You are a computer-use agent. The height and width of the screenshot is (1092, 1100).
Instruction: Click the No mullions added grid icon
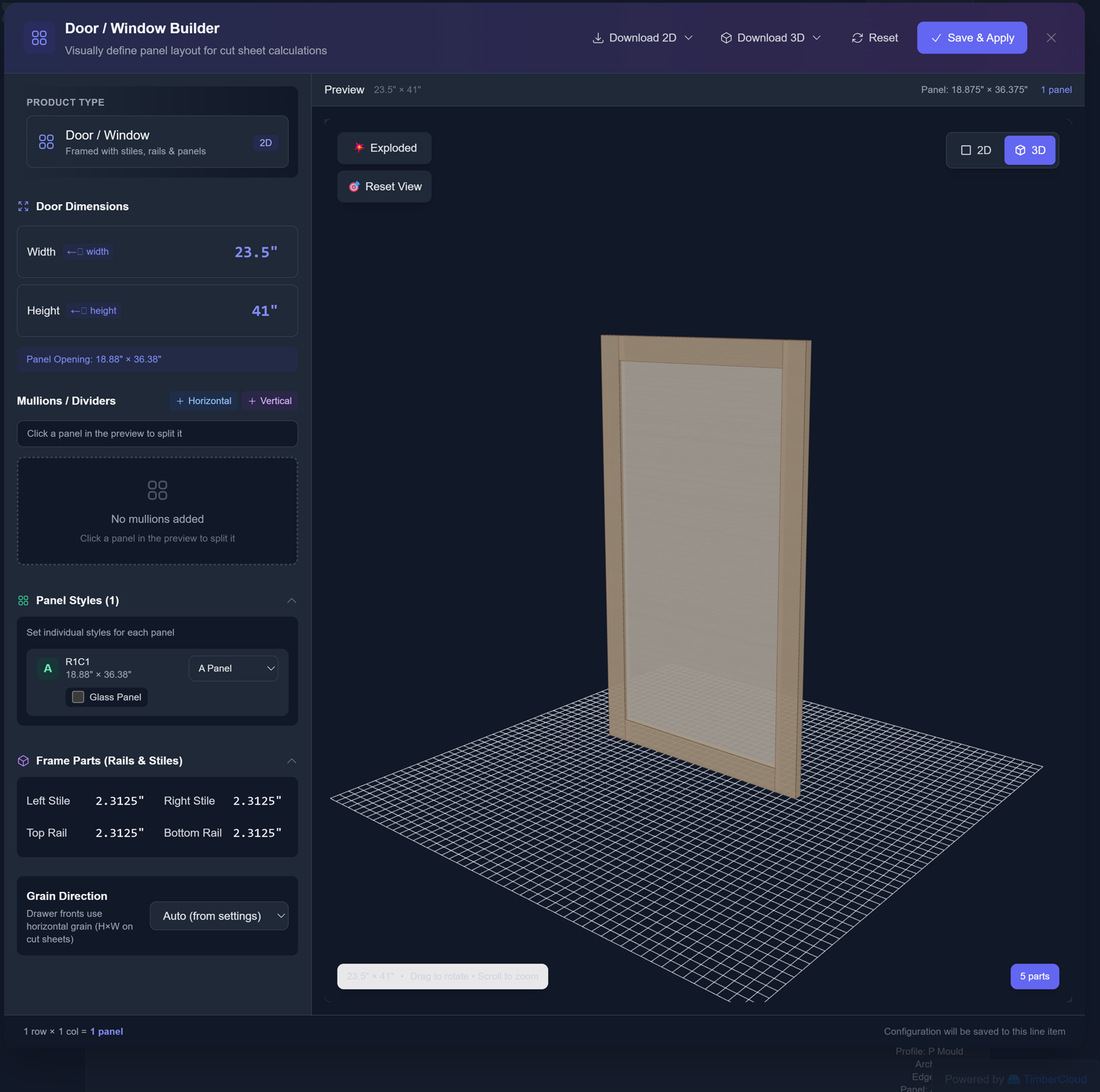pos(157,490)
